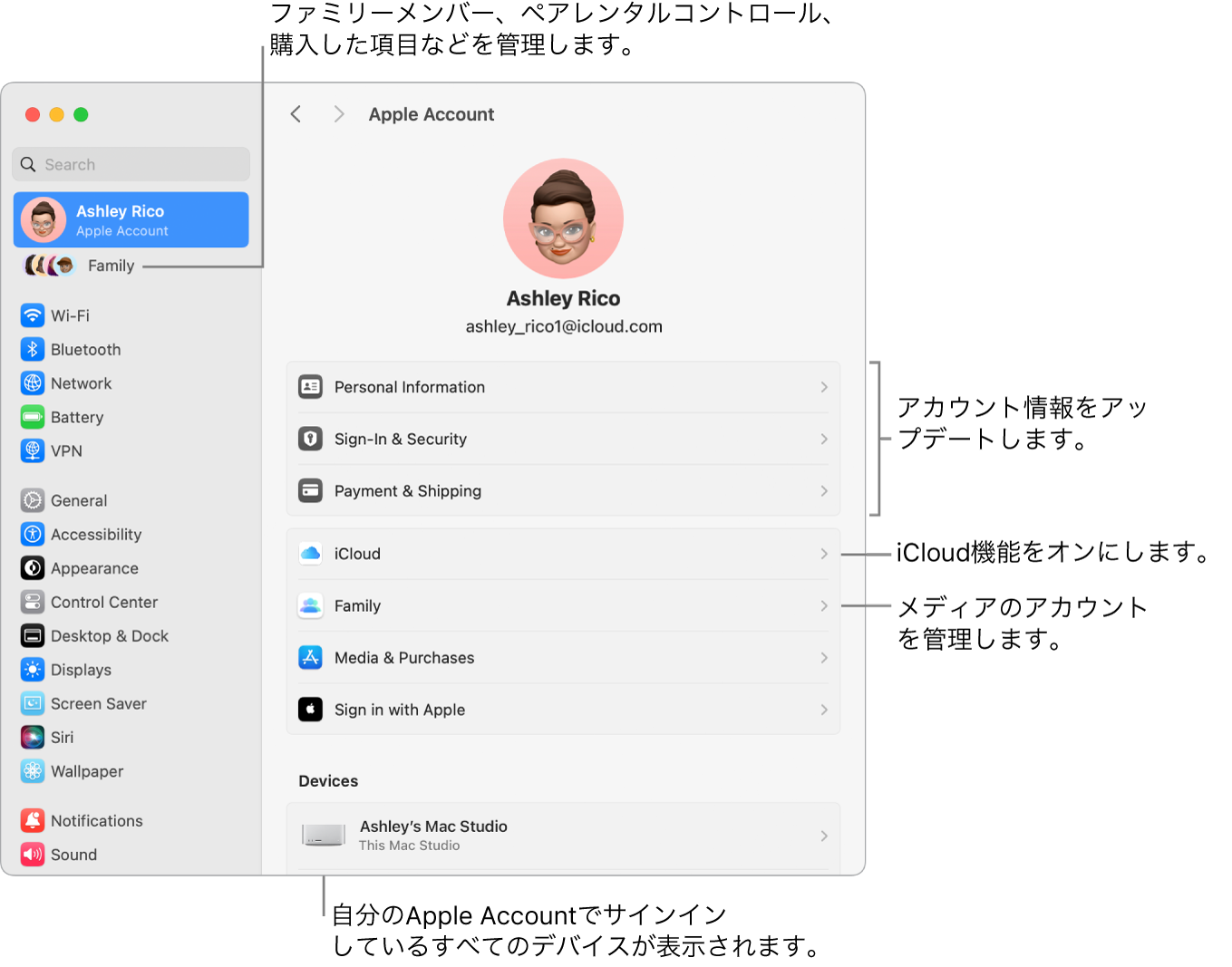The width and height of the screenshot is (1232, 967).
Task: Open Notifications settings
Action: click(33, 820)
